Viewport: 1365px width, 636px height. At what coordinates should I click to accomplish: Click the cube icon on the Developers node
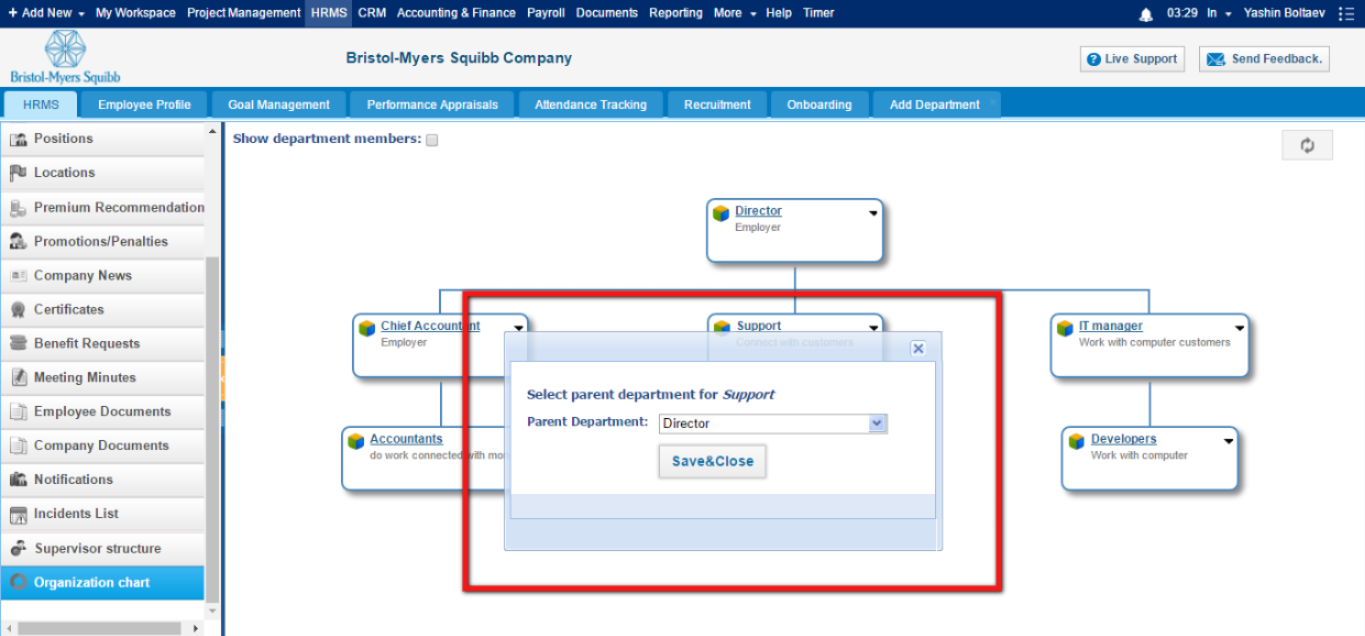(x=1076, y=441)
